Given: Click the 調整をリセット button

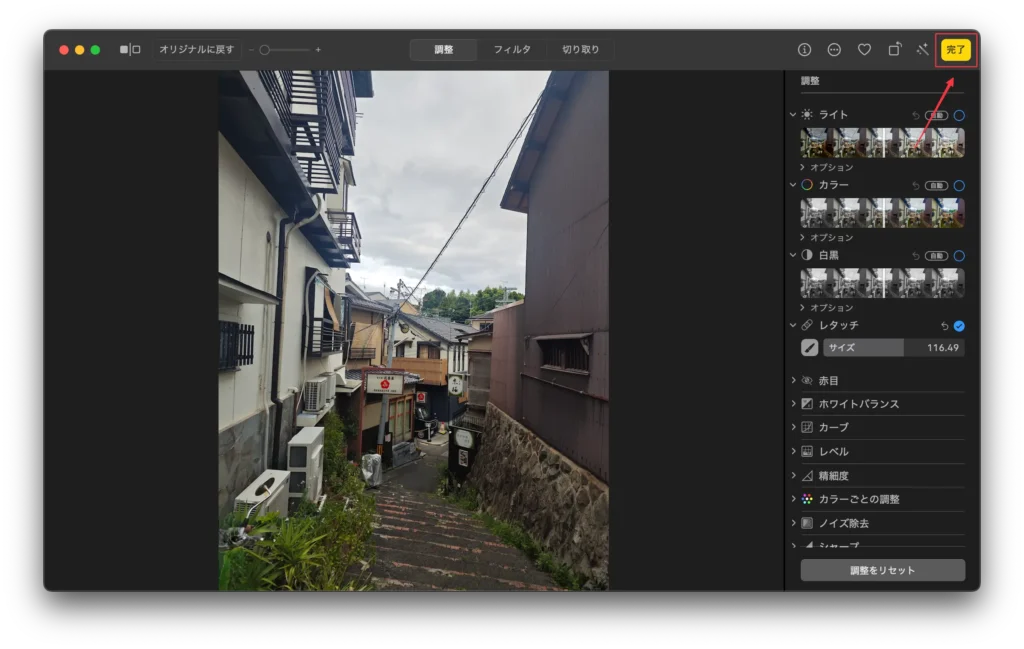Looking at the screenshot, I should point(882,570).
